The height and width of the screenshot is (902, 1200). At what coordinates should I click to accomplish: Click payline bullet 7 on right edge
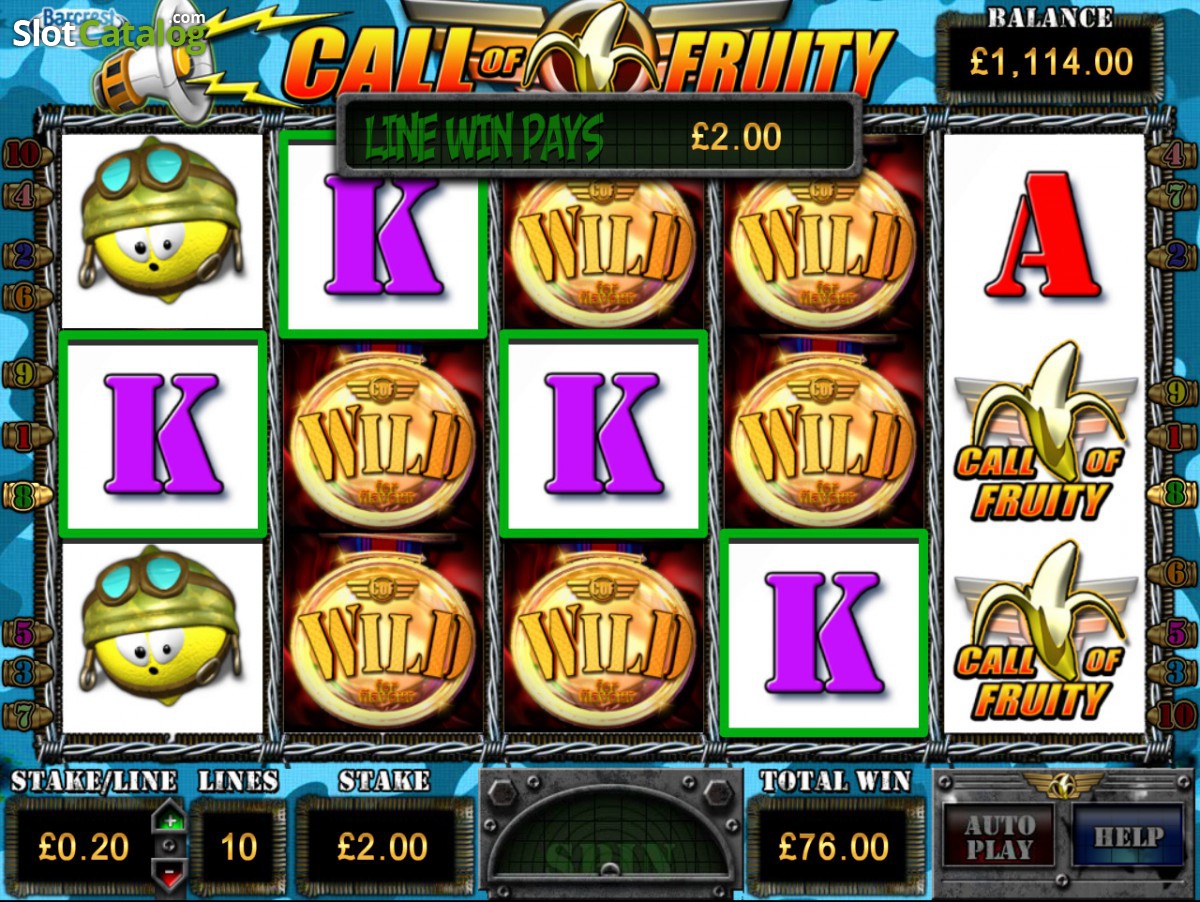[x=1171, y=195]
